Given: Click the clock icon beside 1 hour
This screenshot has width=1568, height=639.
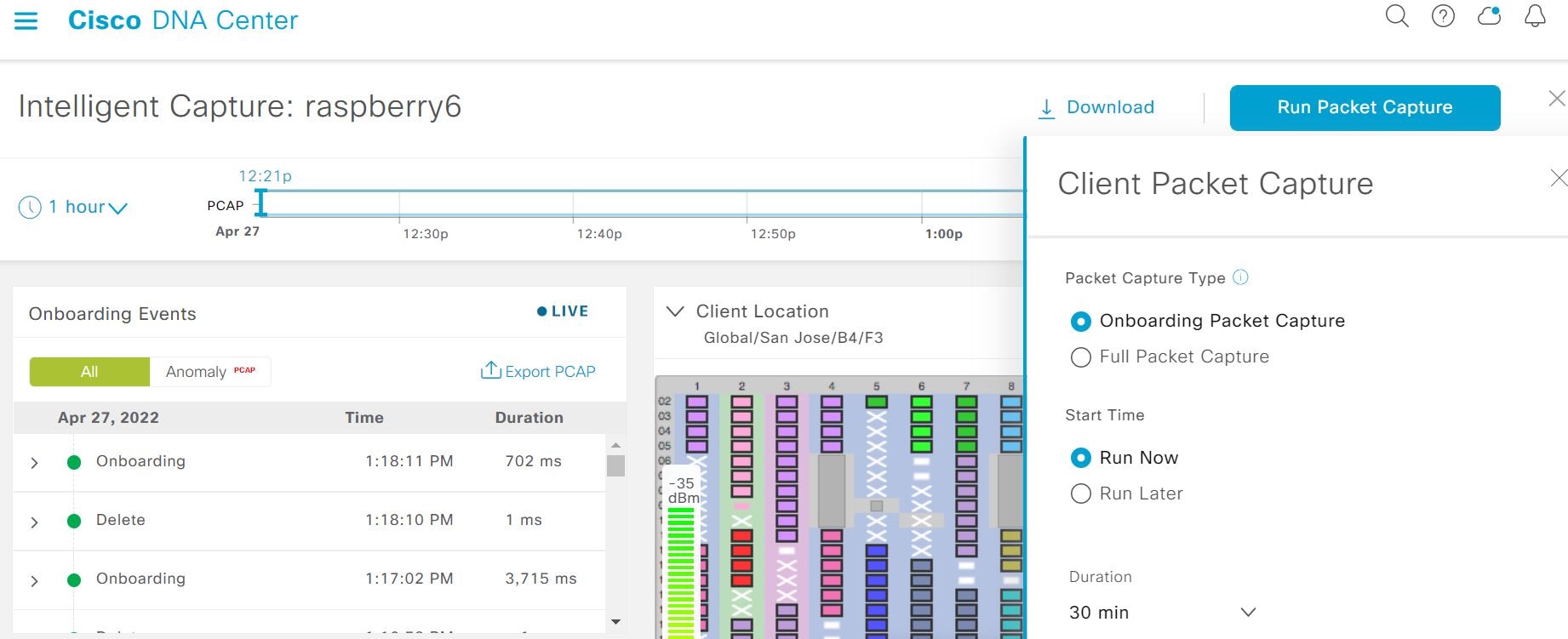Looking at the screenshot, I should pyautogui.click(x=30, y=207).
